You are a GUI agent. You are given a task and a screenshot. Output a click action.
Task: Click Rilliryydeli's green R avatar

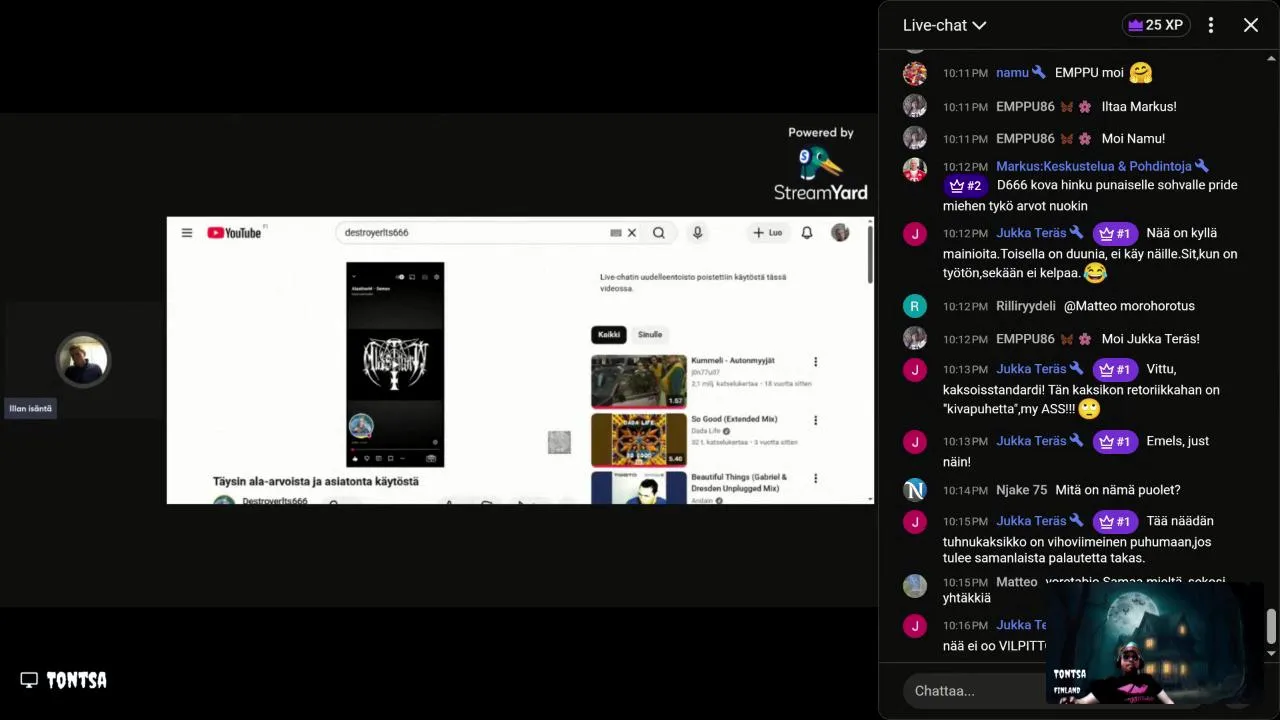915,306
